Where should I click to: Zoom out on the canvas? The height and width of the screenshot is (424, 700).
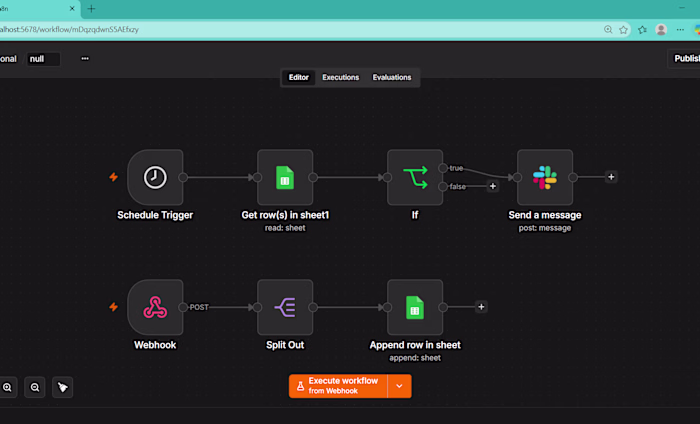[x=35, y=387]
